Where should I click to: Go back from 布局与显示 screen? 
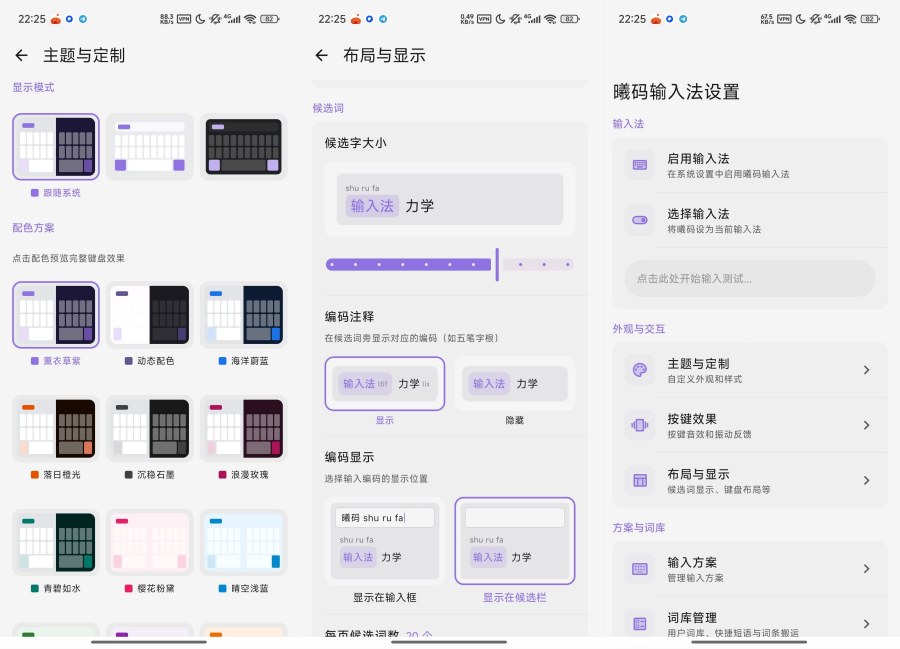(321, 55)
